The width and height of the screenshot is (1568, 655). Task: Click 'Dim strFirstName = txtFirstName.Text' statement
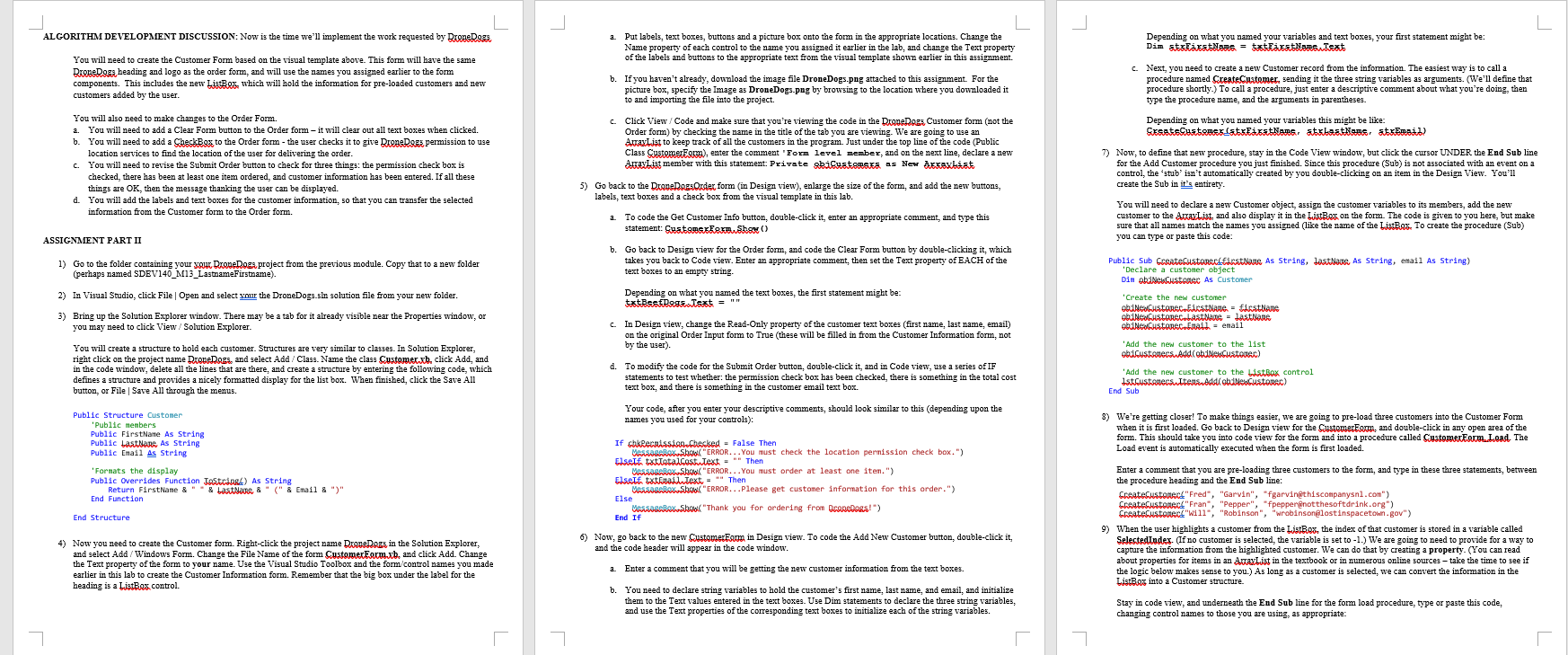click(1246, 47)
